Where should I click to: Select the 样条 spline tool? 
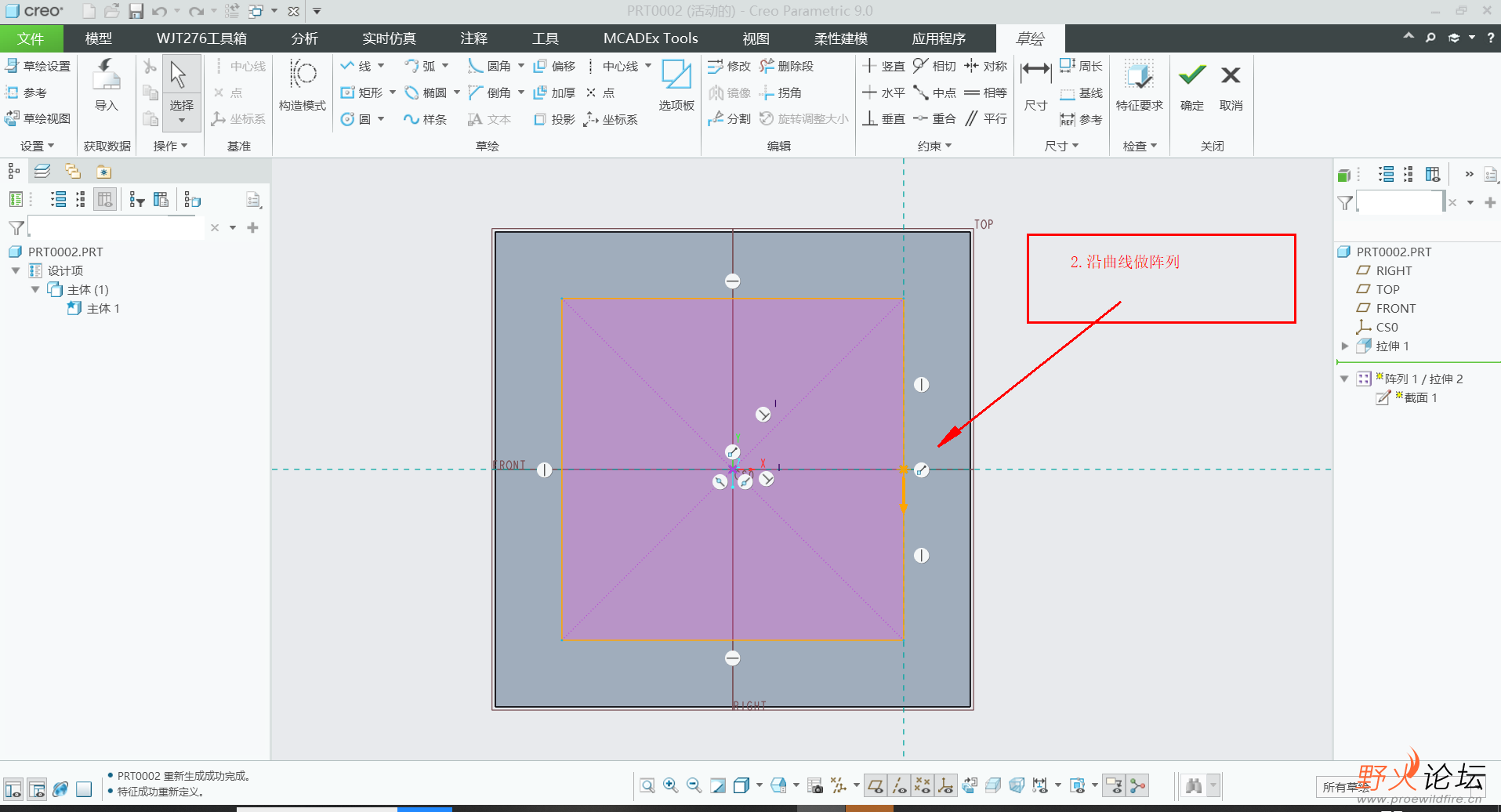coord(426,119)
